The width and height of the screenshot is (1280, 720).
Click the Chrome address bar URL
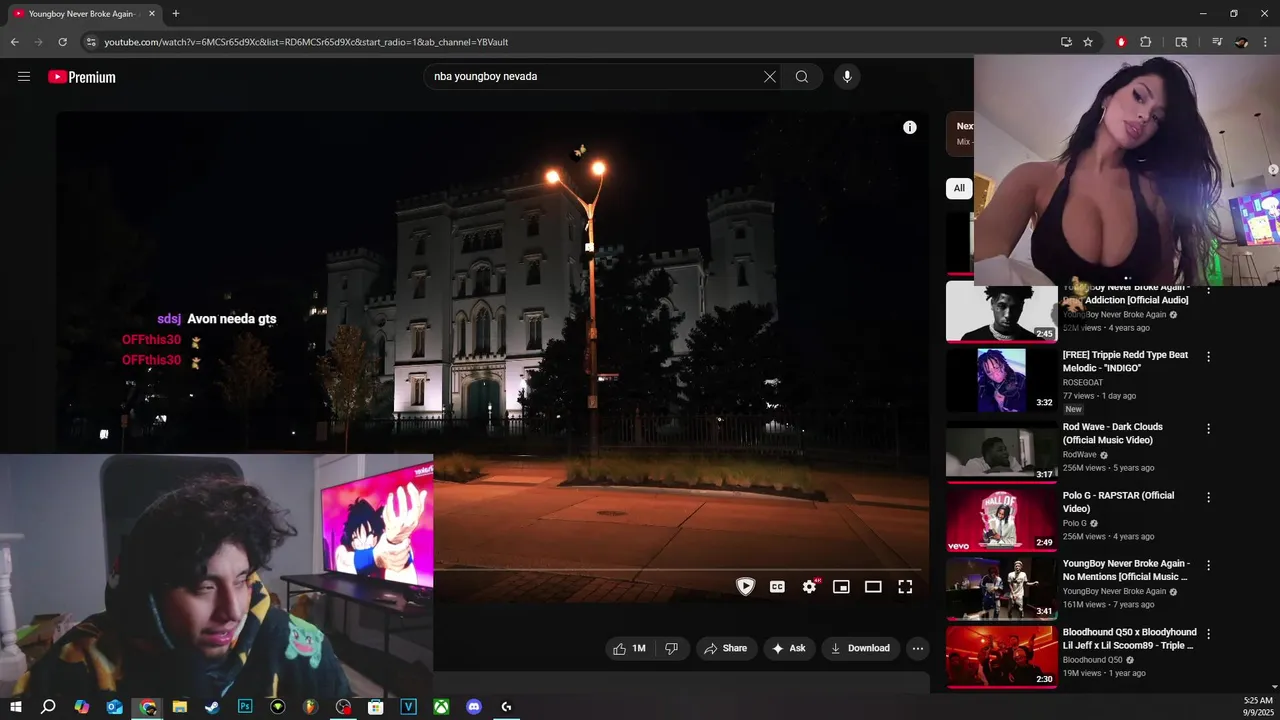306,42
